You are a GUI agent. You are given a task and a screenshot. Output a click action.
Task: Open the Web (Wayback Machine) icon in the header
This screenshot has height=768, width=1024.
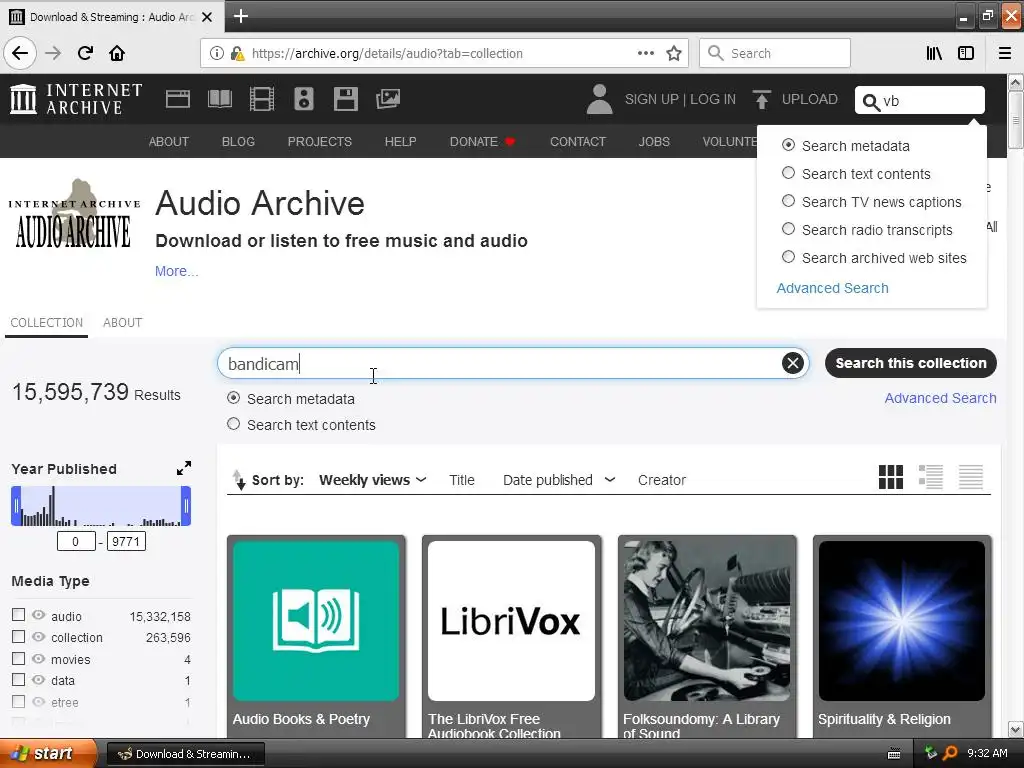click(x=178, y=99)
